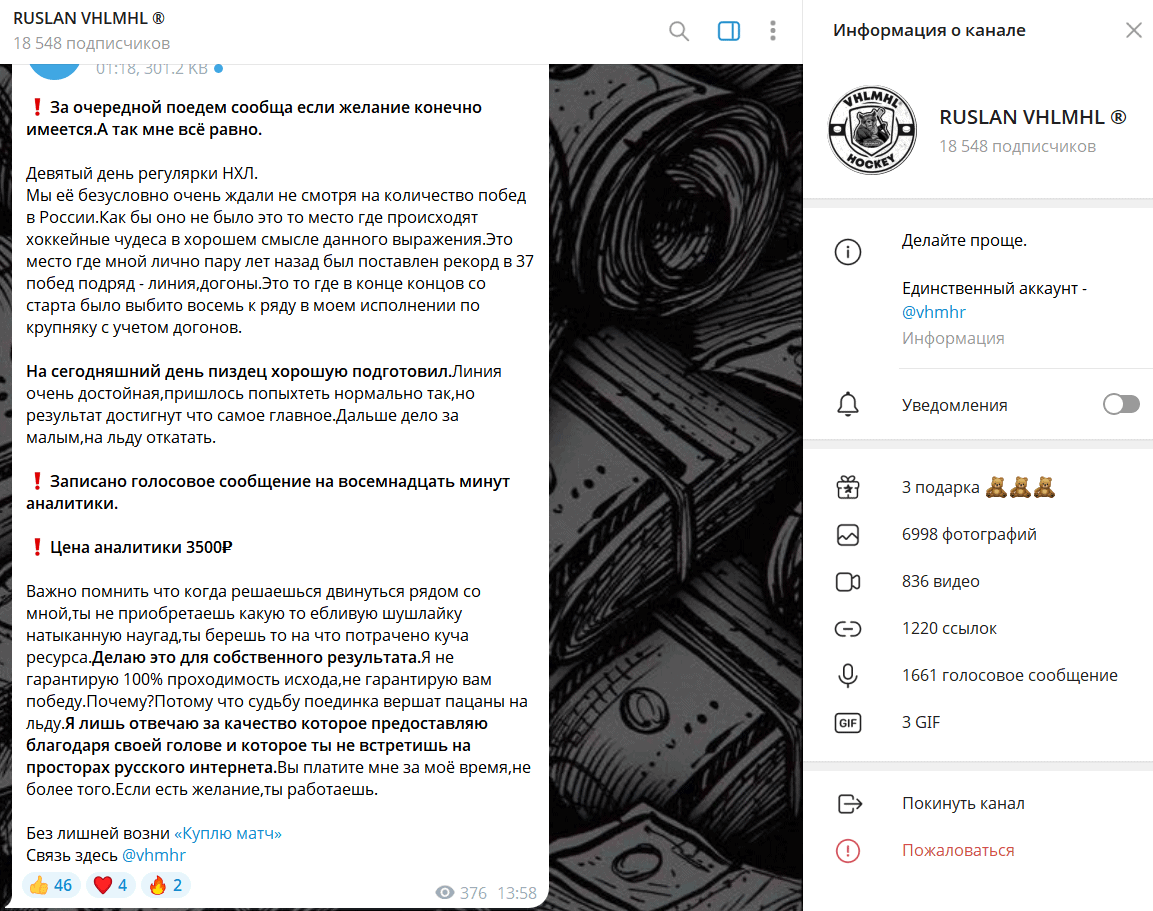The height and width of the screenshot is (911, 1153).
Task: Open the @vhmhr link in channel info
Action: (933, 312)
